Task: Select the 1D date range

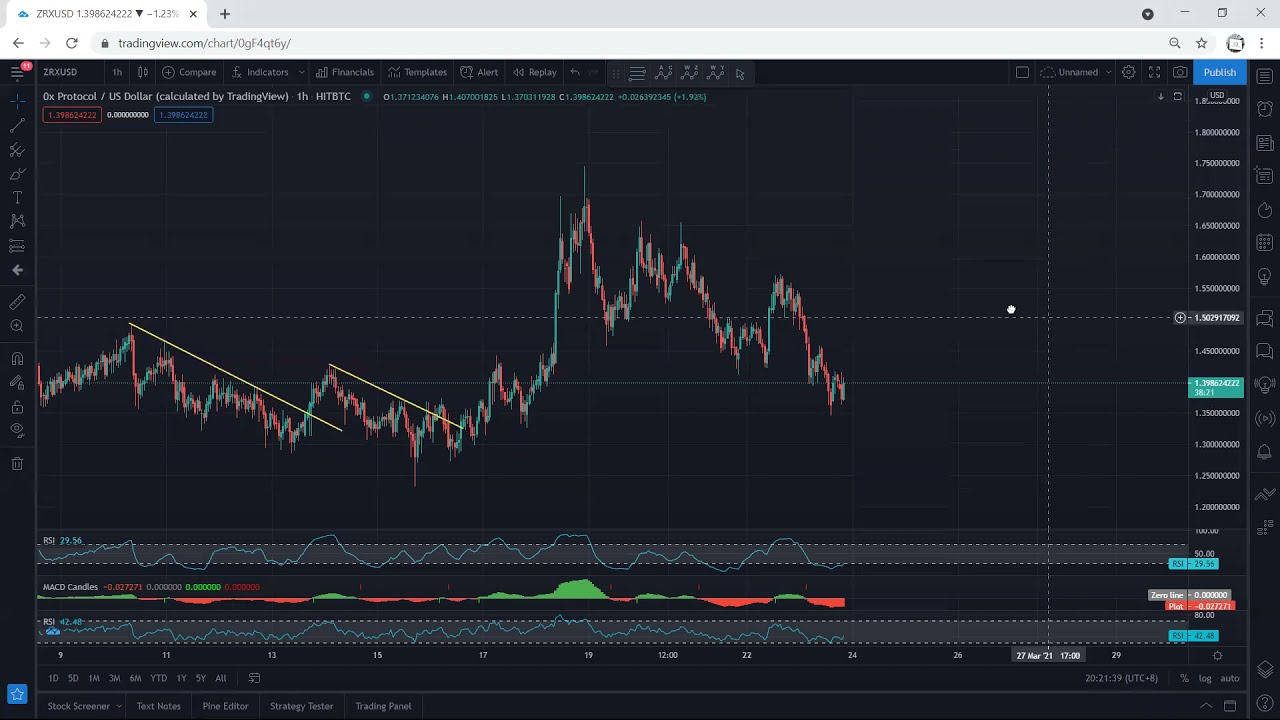Action: pyautogui.click(x=53, y=678)
